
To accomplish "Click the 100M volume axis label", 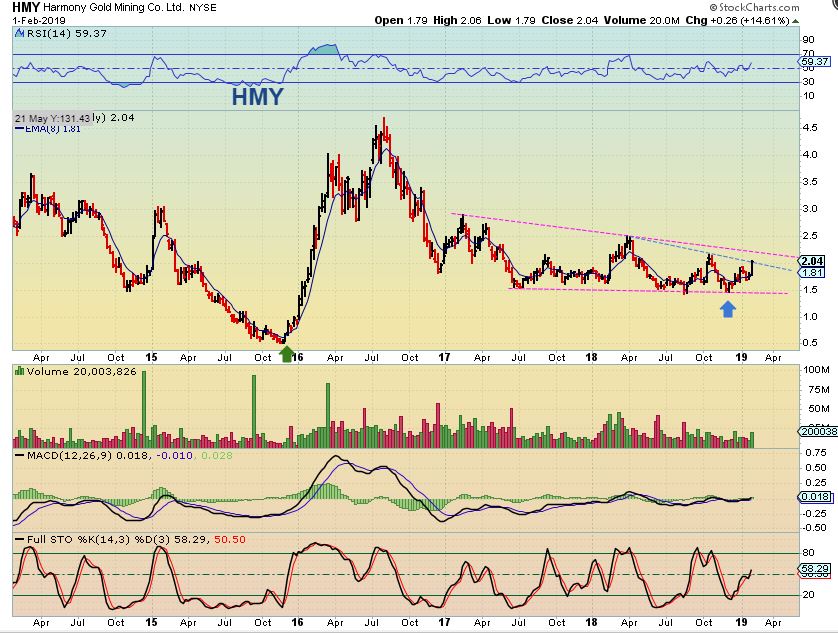I will coord(816,369).
